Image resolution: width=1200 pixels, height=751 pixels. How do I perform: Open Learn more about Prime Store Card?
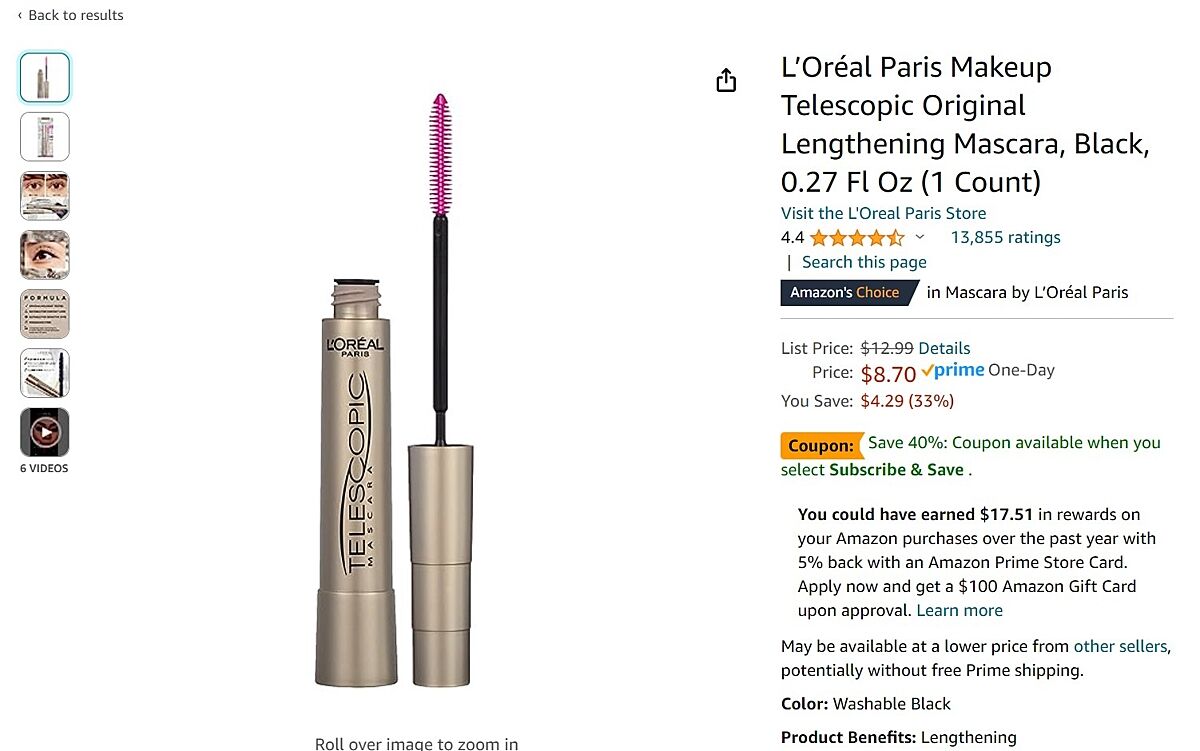959,610
